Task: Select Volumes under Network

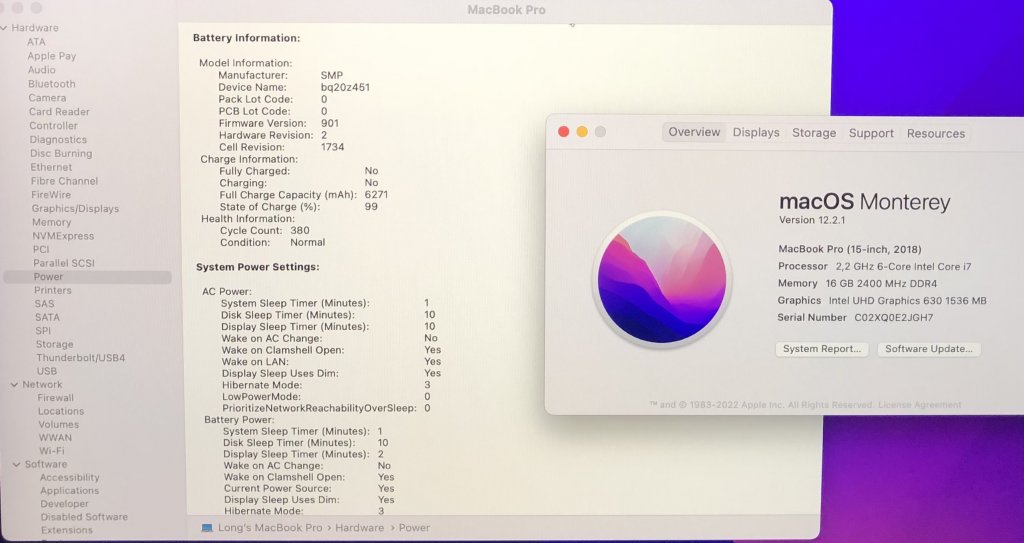Action: tap(58, 425)
